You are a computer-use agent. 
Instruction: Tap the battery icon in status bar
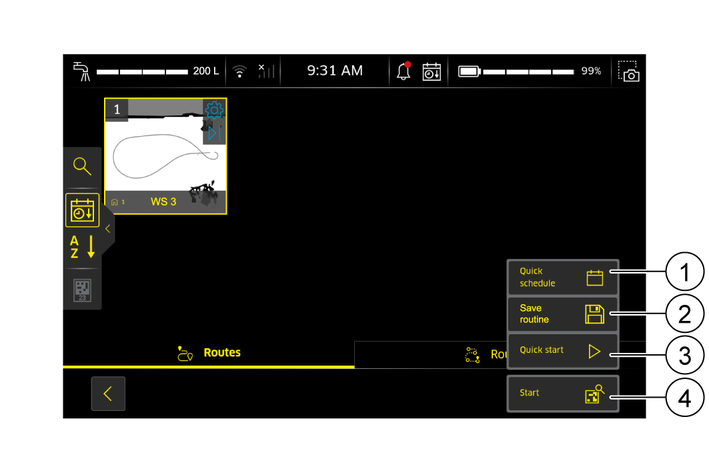tap(468, 71)
